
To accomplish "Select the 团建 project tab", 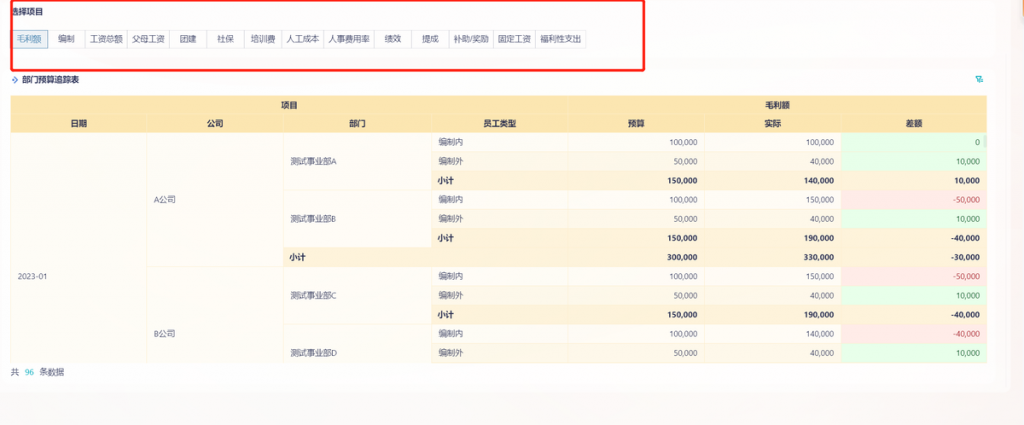I will point(187,39).
